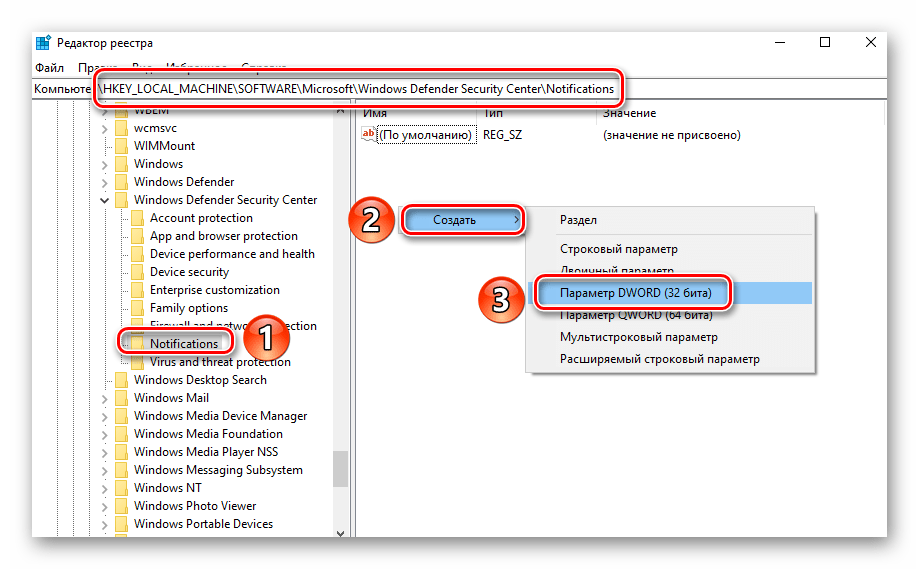Select Строковый параметр in the context menu
This screenshot has width=919, height=569.
point(618,249)
